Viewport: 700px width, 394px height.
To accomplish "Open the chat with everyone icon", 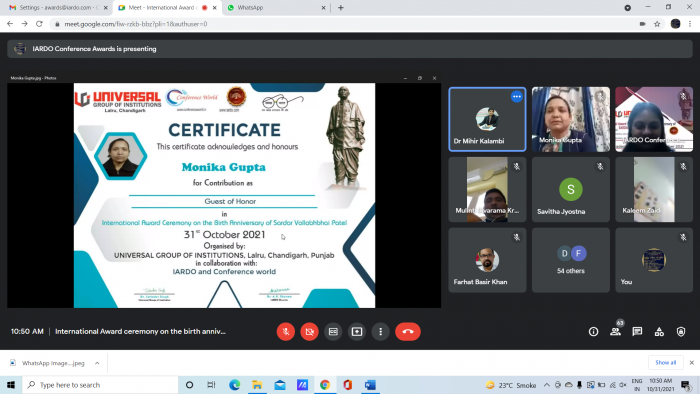I will tap(637, 332).
